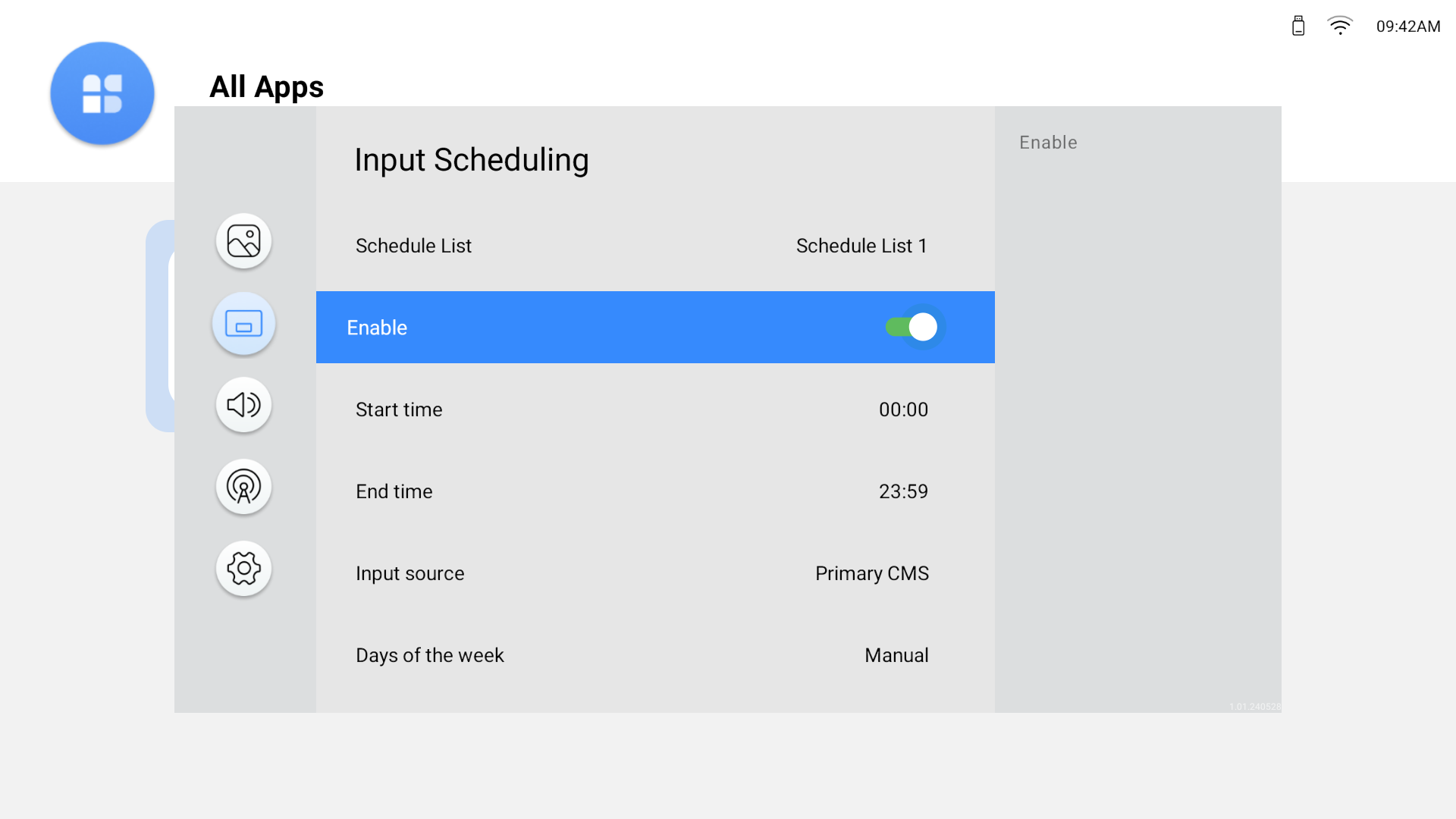
Task: Edit the 00:00 start time value
Action: pyautogui.click(x=903, y=409)
